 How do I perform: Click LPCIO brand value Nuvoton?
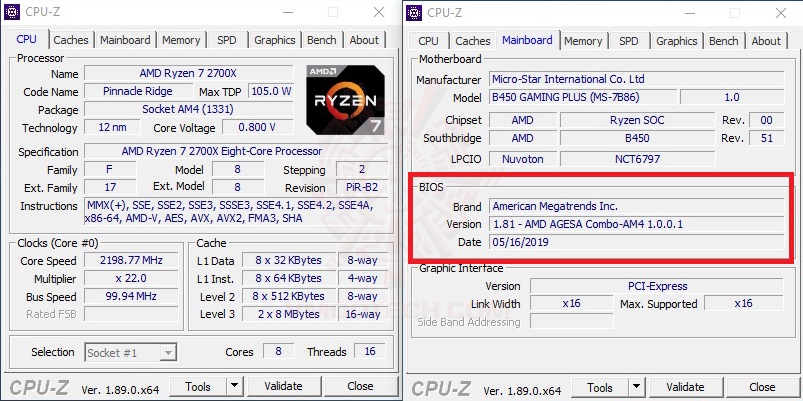(523, 159)
